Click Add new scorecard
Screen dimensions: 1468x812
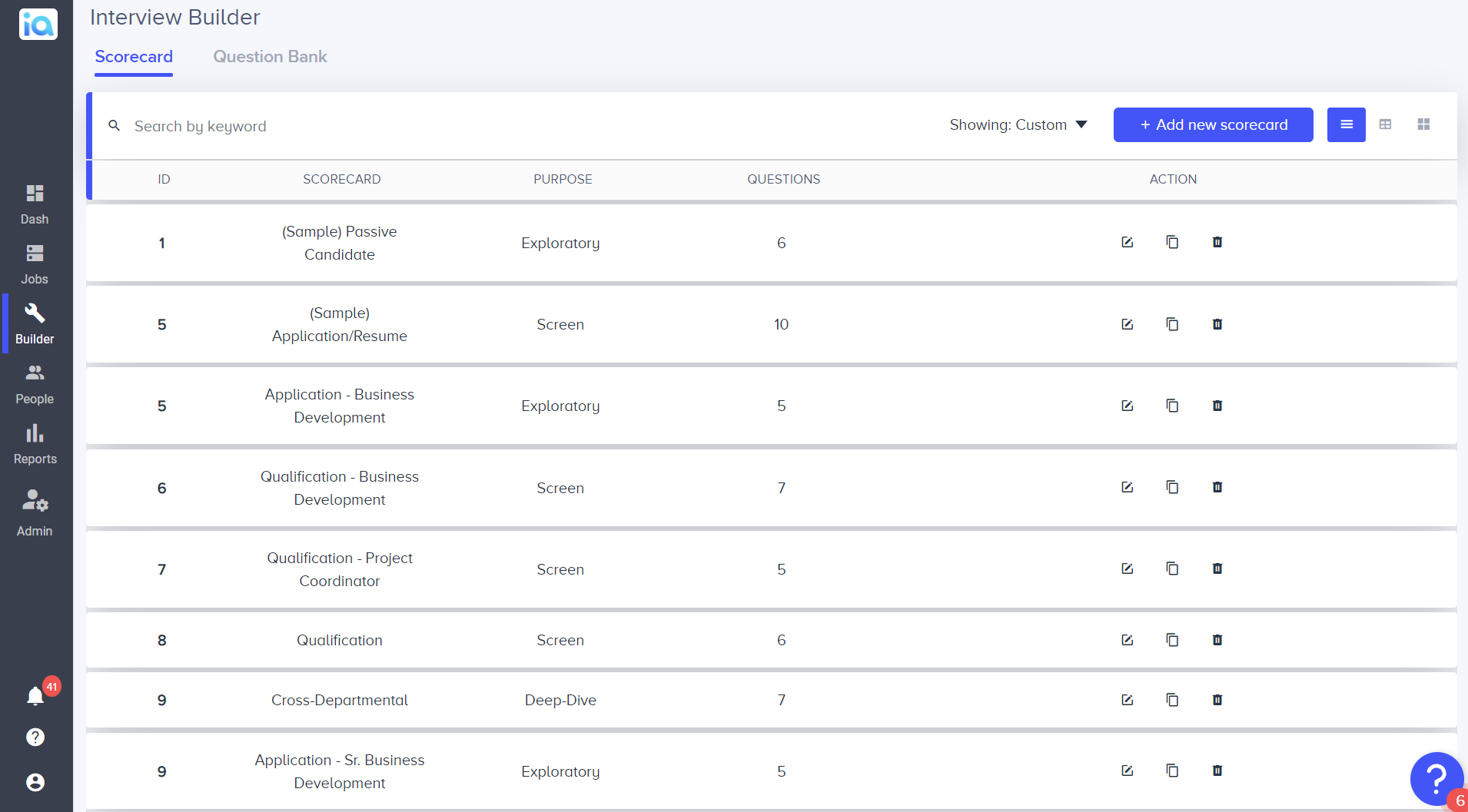pyautogui.click(x=1212, y=124)
